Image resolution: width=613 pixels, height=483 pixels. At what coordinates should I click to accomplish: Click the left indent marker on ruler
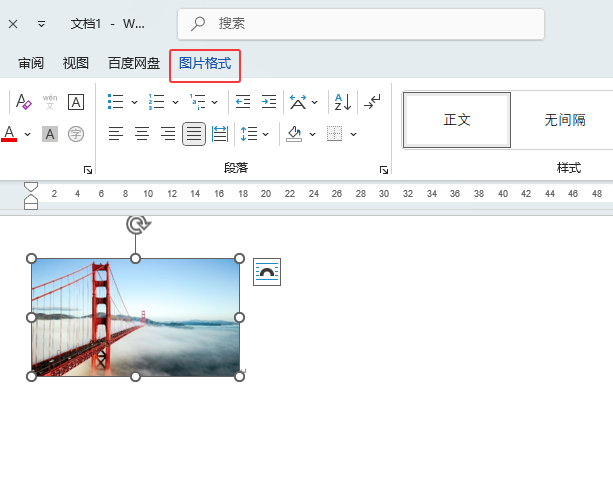point(31,206)
